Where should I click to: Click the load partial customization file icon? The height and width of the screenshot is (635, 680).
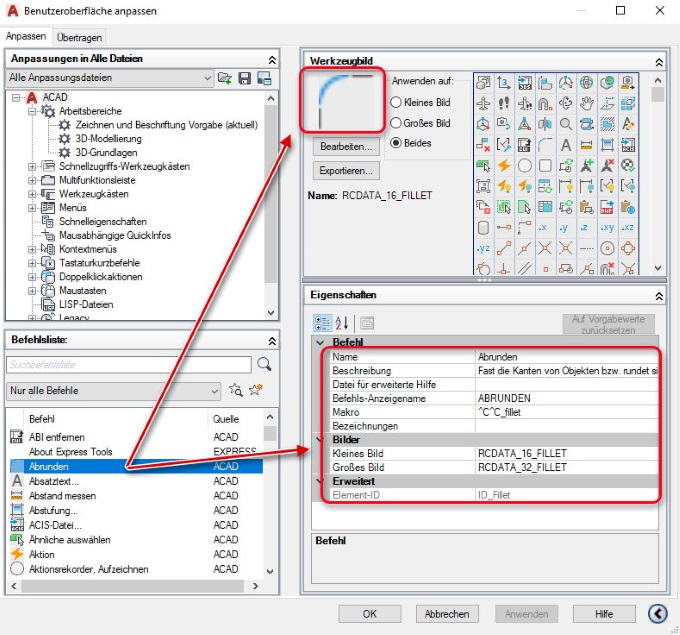(226, 78)
